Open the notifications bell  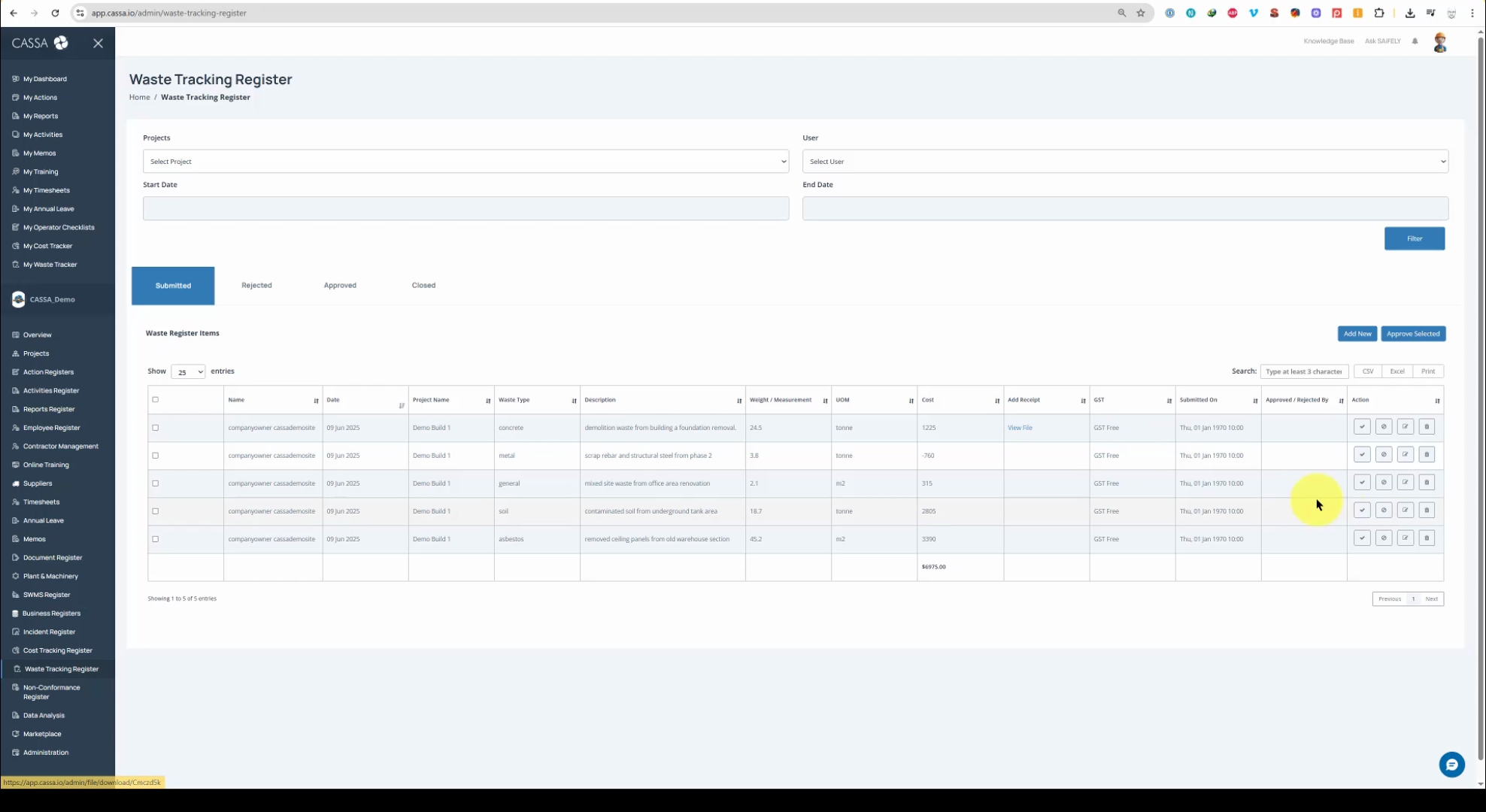pos(1415,41)
